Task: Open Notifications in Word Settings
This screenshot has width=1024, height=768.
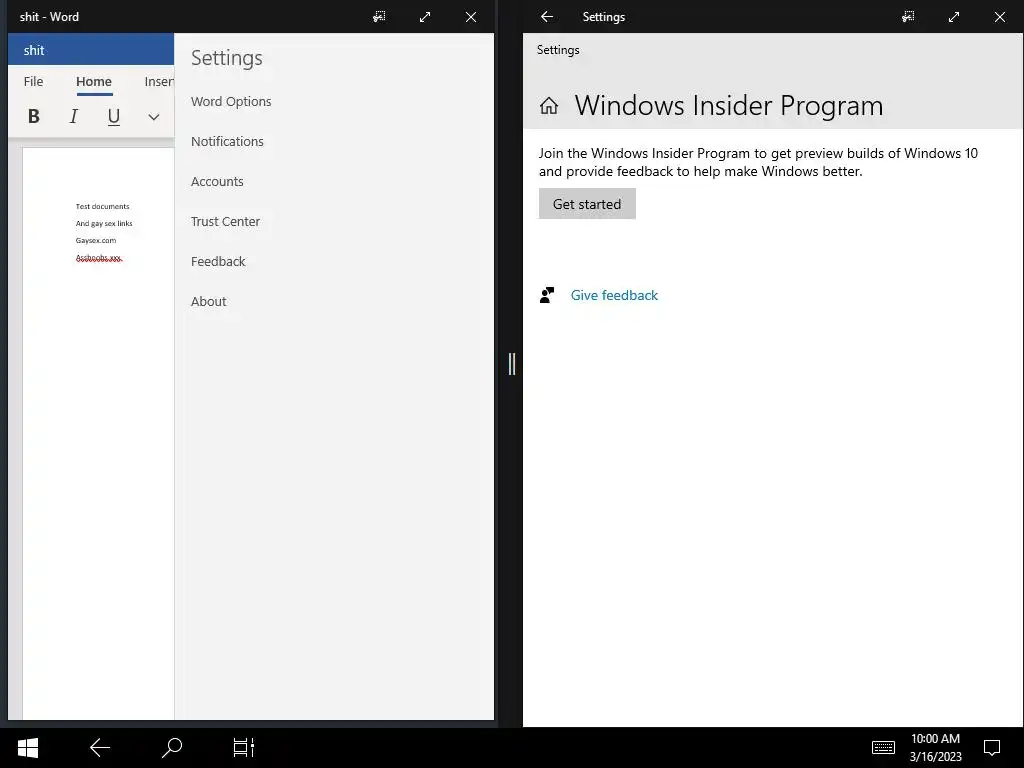Action: tap(227, 141)
